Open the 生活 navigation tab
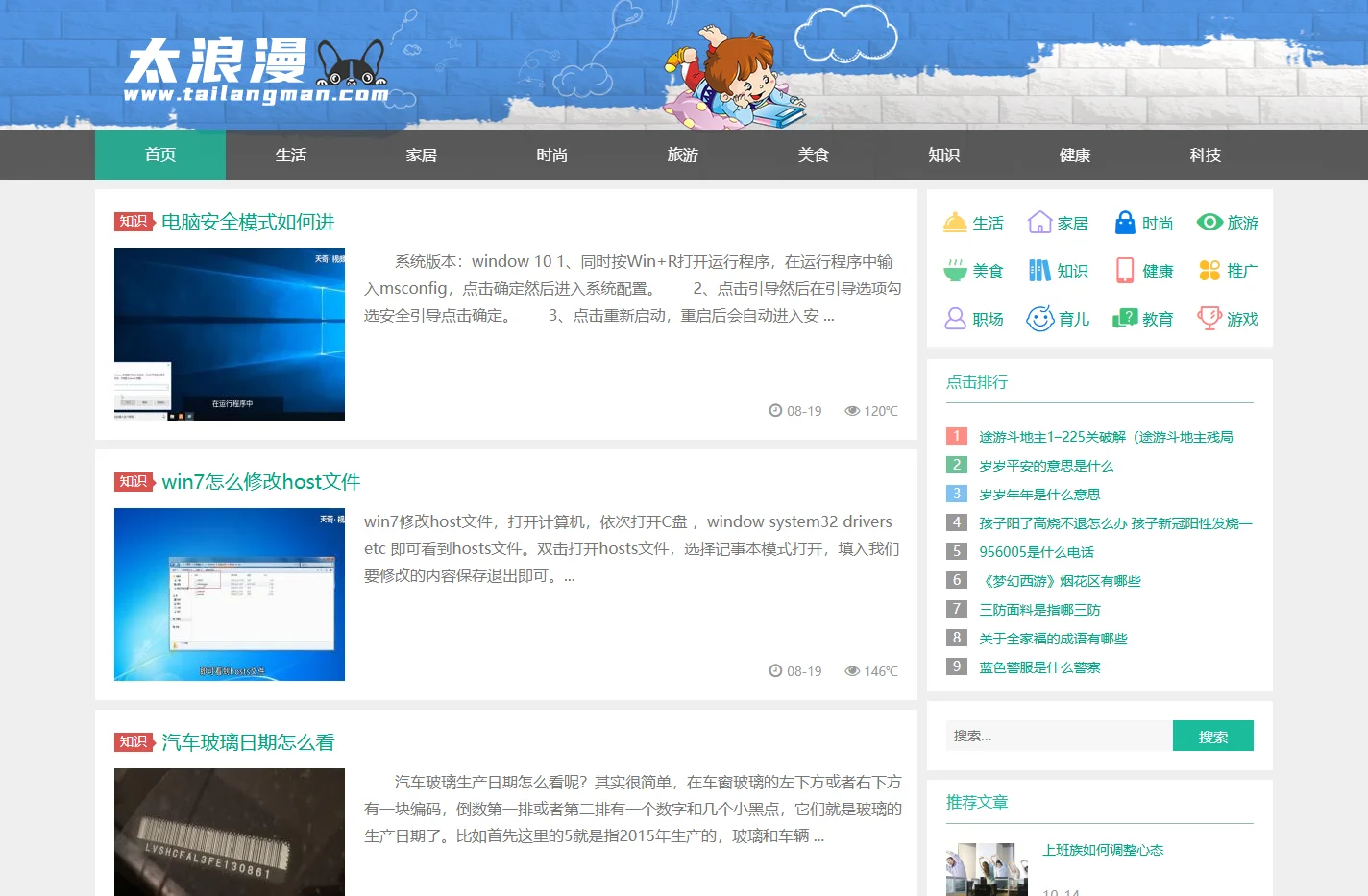 (291, 155)
